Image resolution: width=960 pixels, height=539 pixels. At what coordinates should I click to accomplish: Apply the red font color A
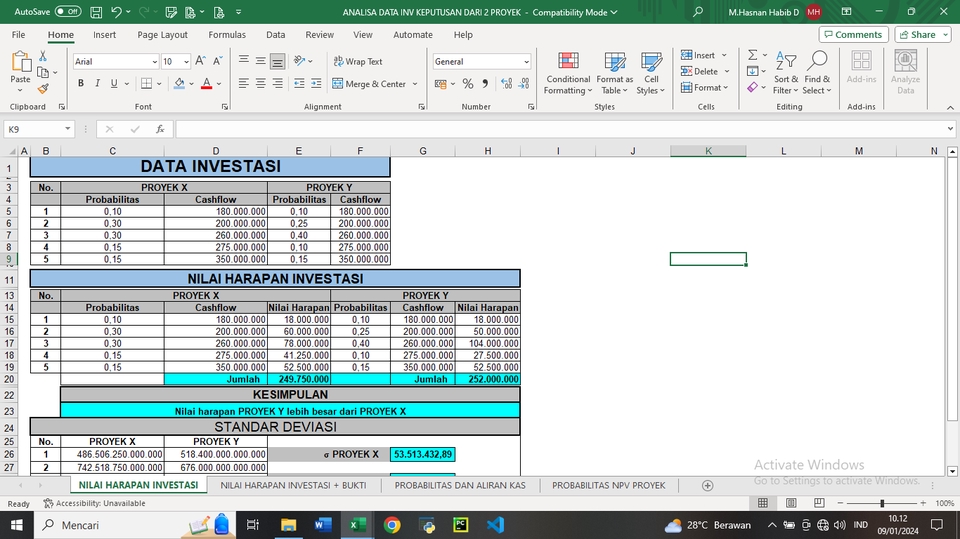(207, 83)
